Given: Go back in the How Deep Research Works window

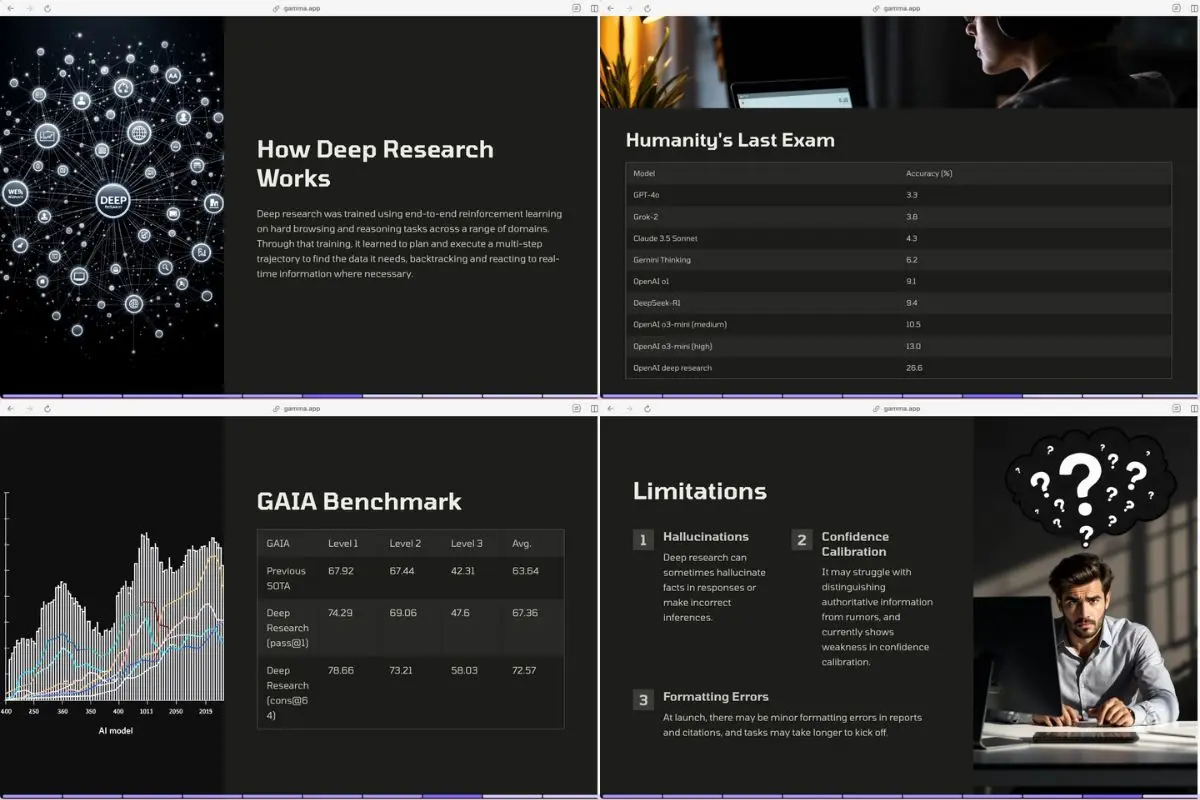Looking at the screenshot, I should click(9, 8).
